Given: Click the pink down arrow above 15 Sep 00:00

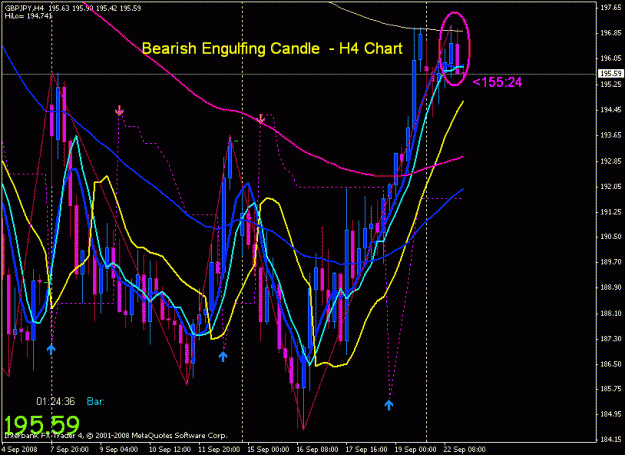Looking at the screenshot, I should coord(260,119).
